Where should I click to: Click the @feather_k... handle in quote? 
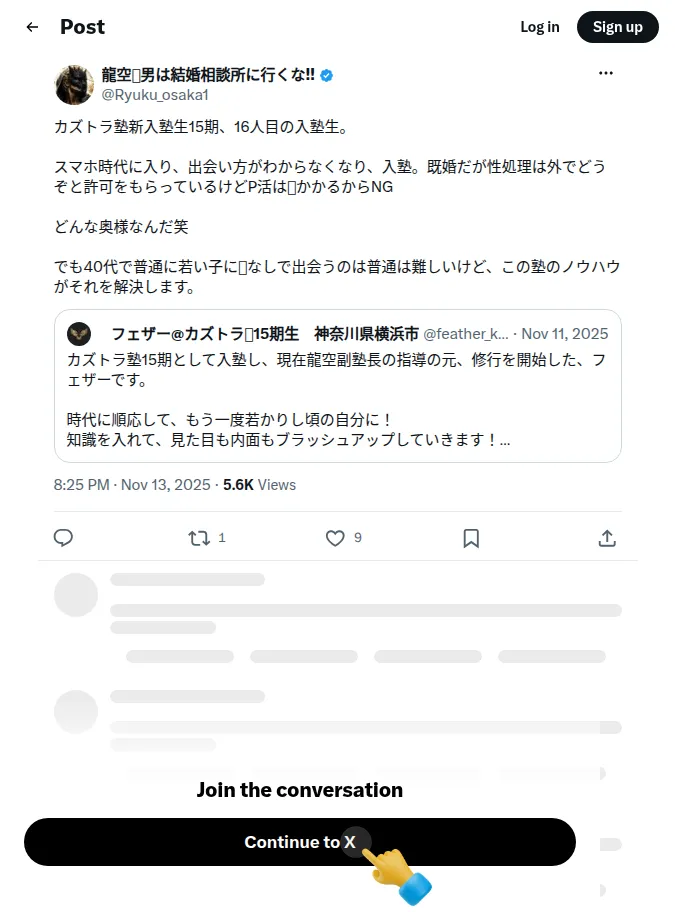[466, 334]
